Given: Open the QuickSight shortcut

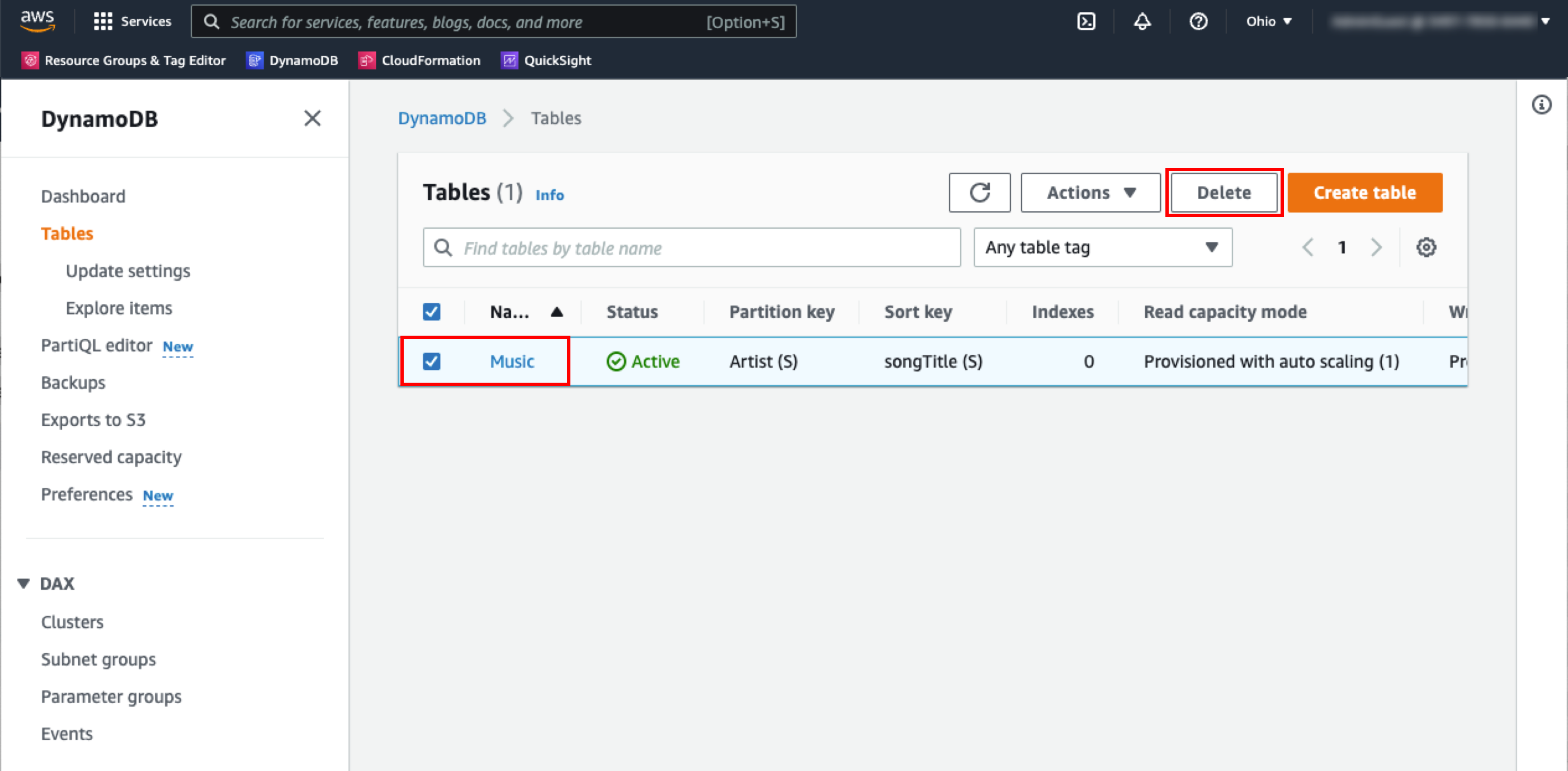Looking at the screenshot, I should [x=546, y=60].
